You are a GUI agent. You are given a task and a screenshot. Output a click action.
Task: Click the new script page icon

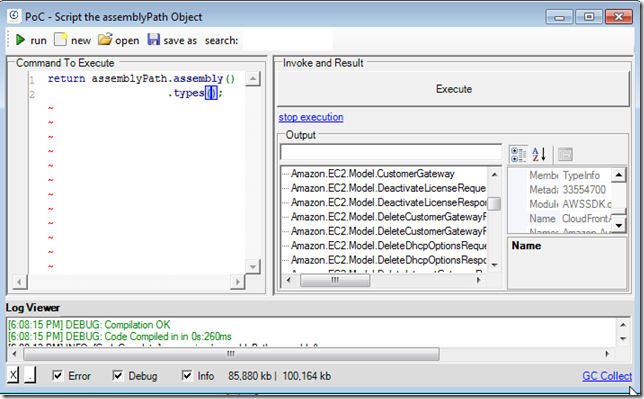(60, 39)
